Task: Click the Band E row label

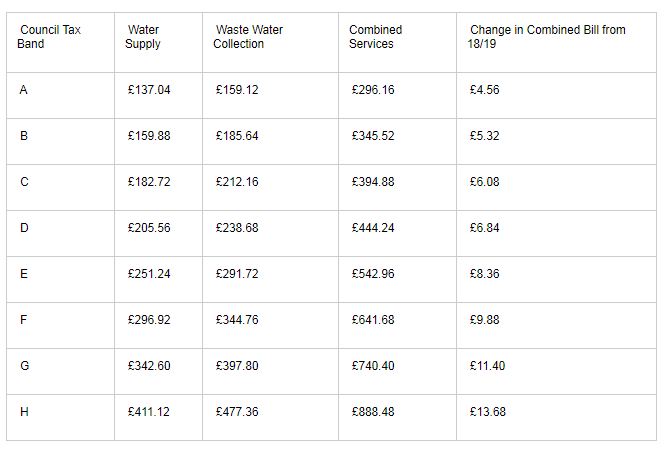Action: (24, 274)
